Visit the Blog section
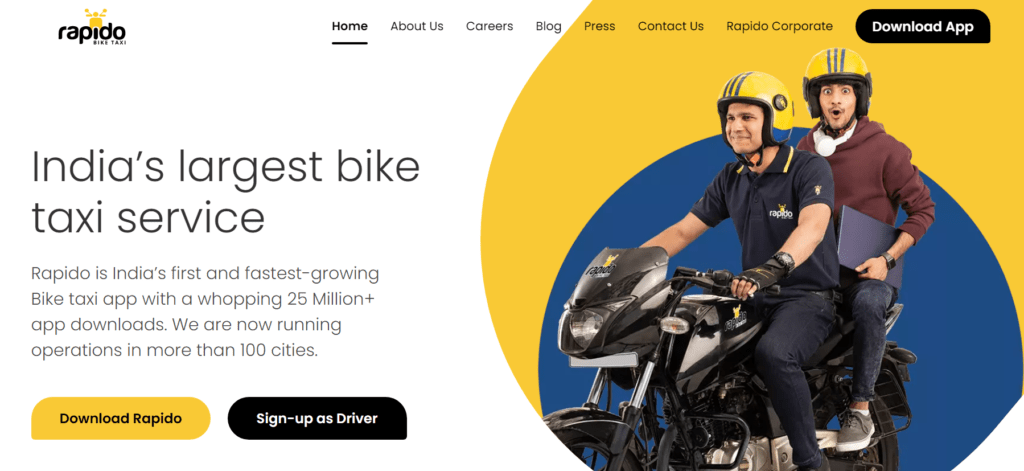The height and width of the screenshot is (471, 1024). pos(549,26)
